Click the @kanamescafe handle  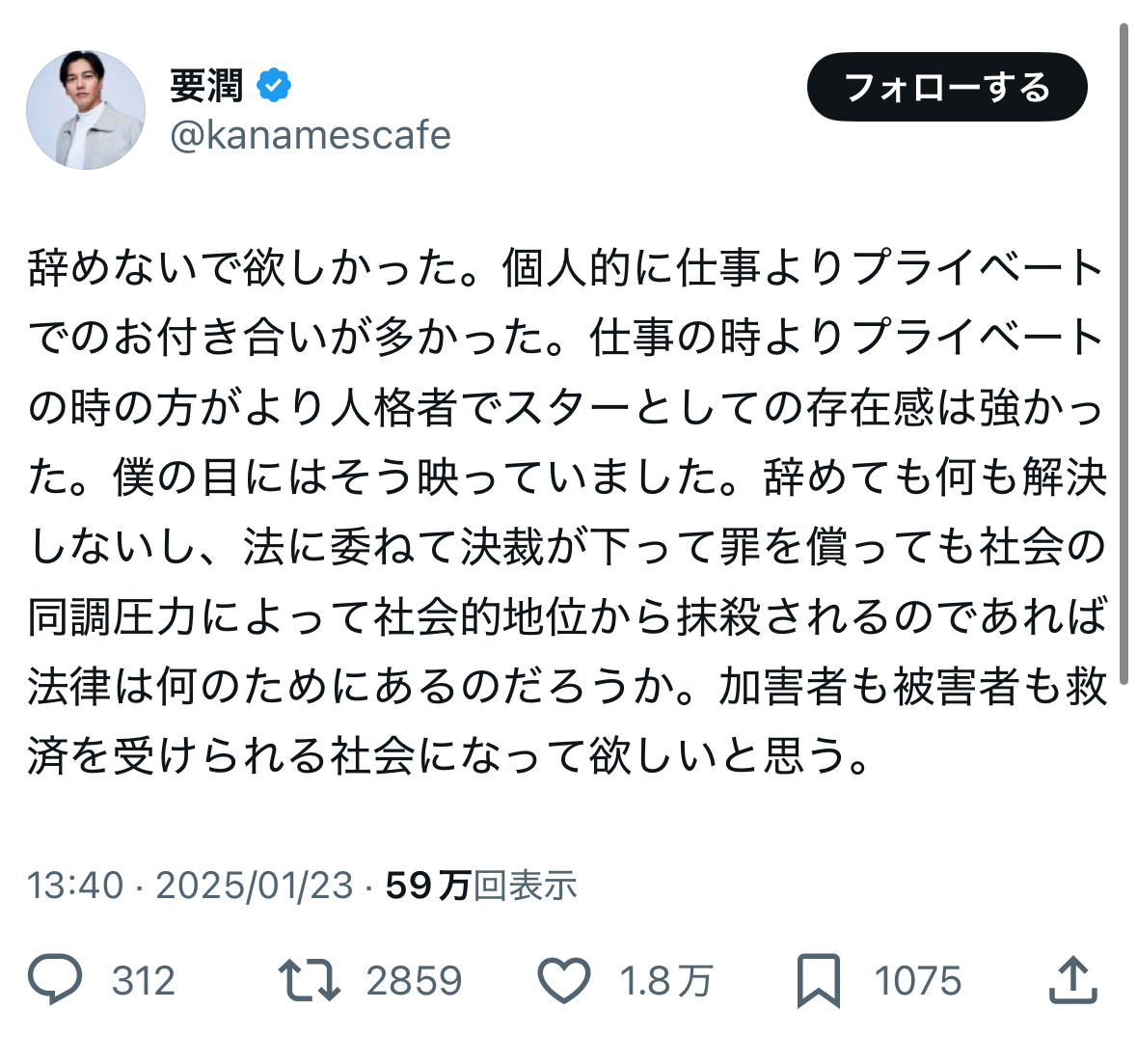311,135
